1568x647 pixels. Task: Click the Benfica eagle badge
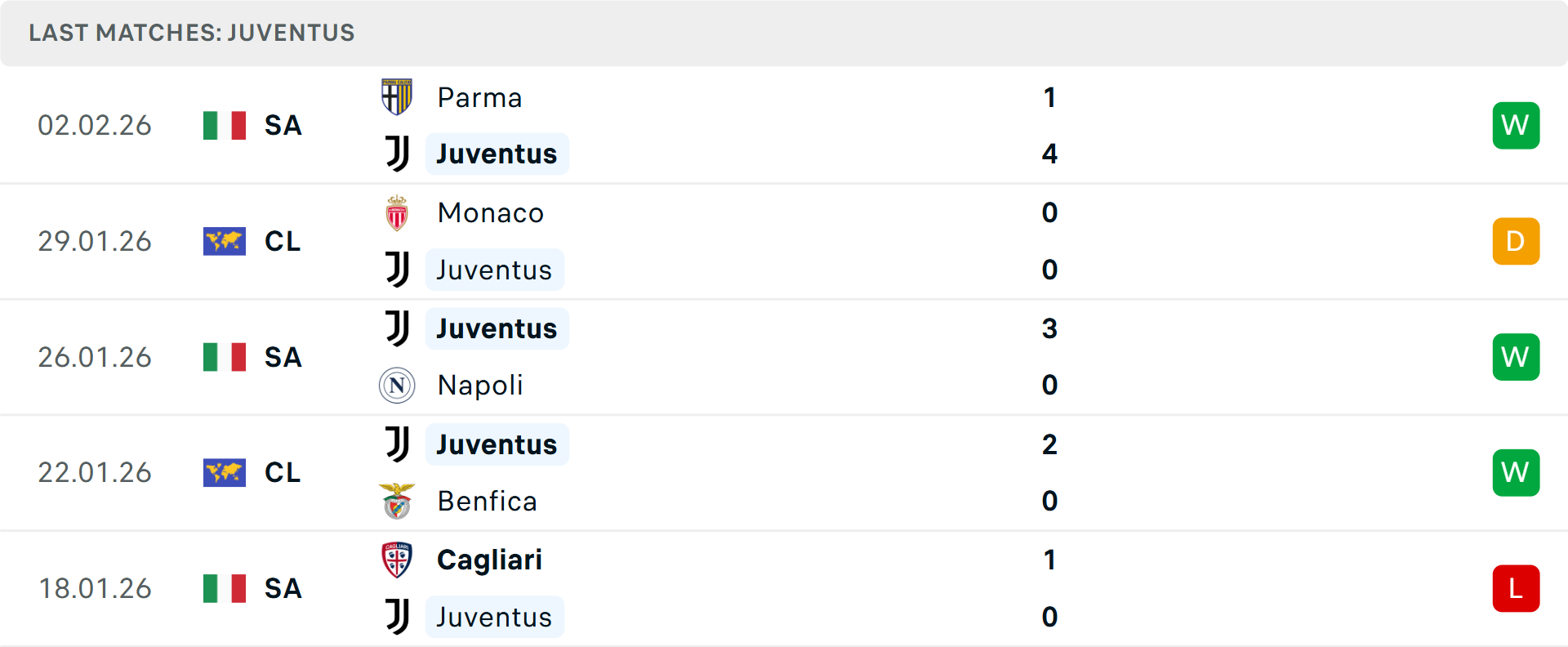coord(397,501)
